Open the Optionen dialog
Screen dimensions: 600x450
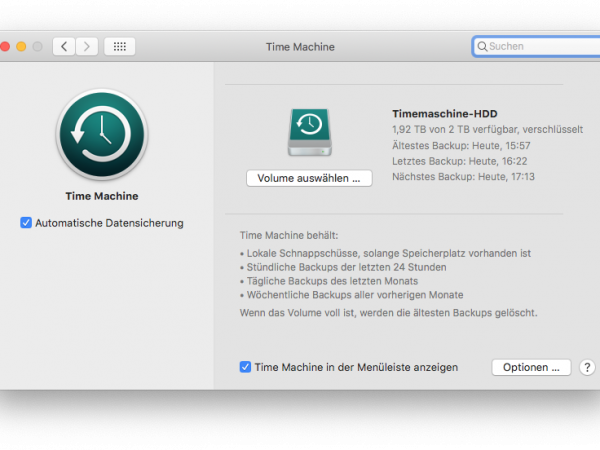531,367
